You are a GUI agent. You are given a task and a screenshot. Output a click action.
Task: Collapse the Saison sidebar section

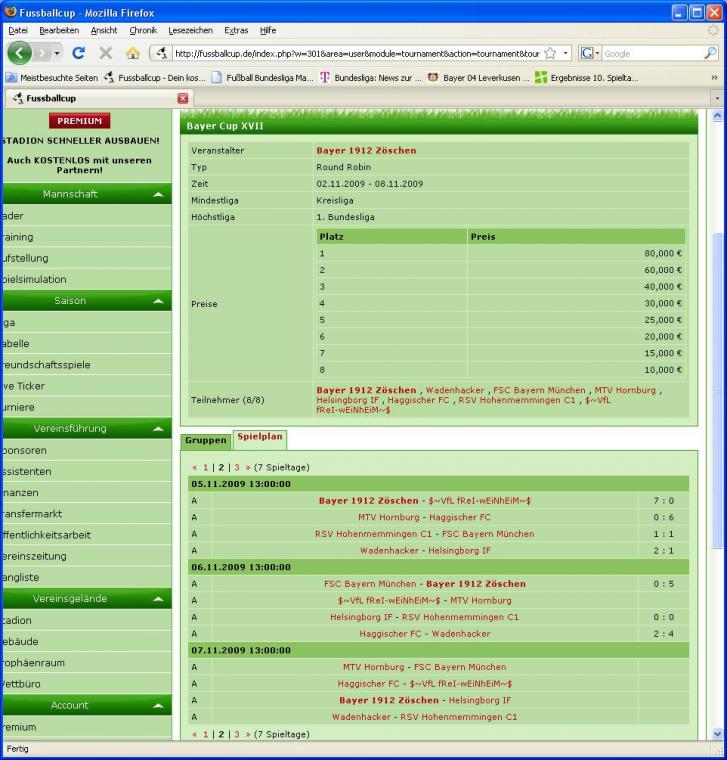(159, 301)
